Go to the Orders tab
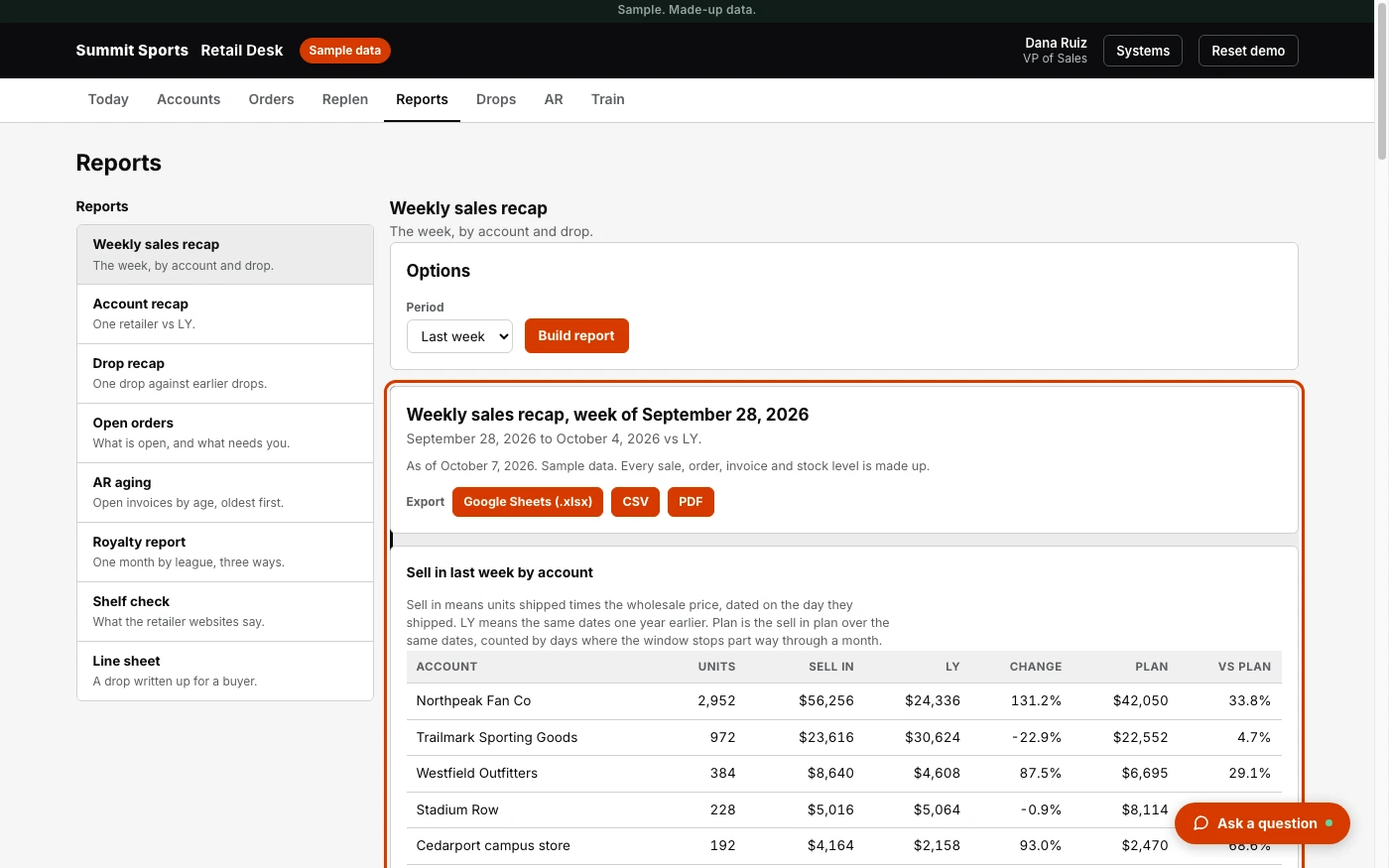The height and width of the screenshot is (868, 1389). click(271, 99)
